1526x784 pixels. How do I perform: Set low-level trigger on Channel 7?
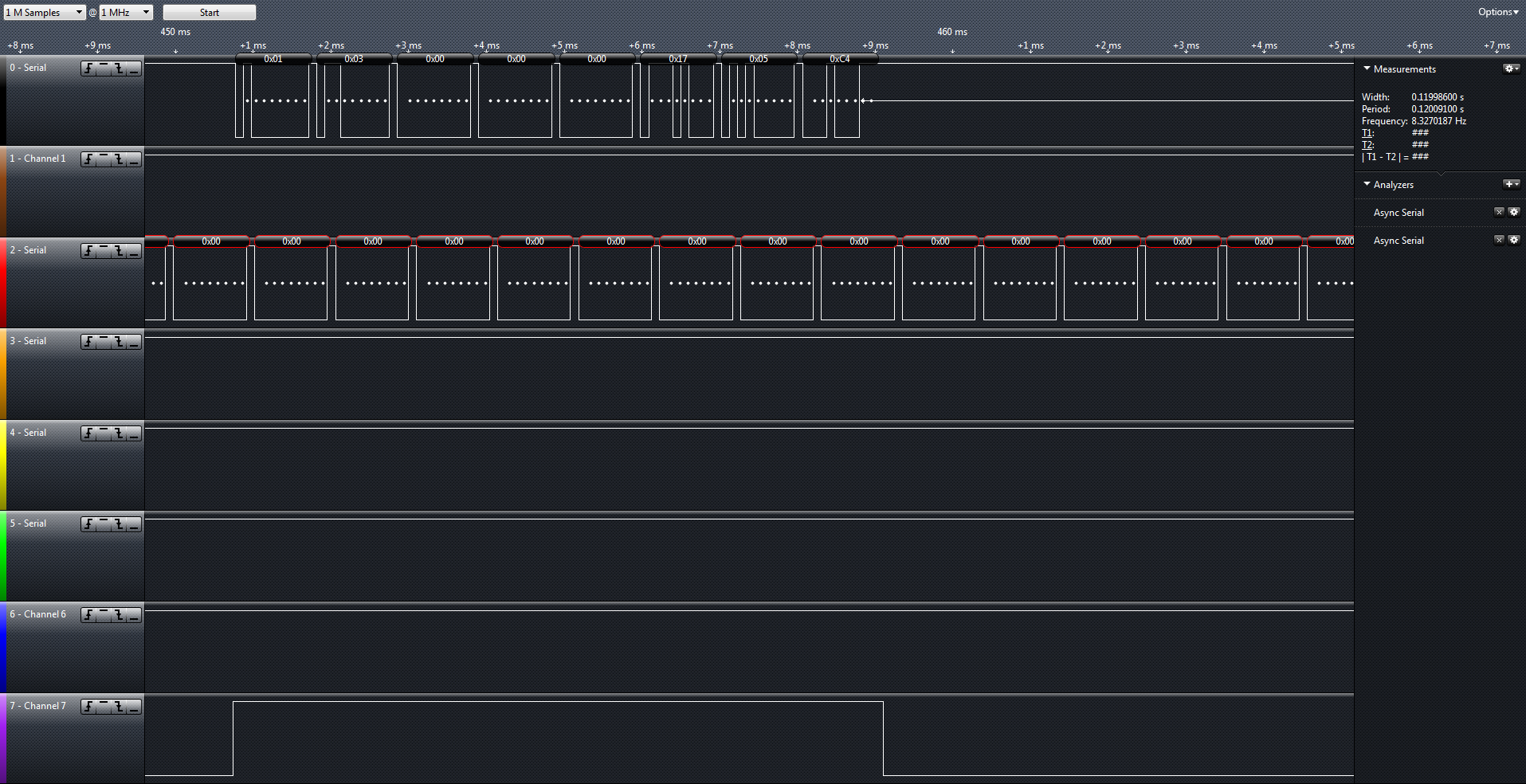[x=134, y=707]
